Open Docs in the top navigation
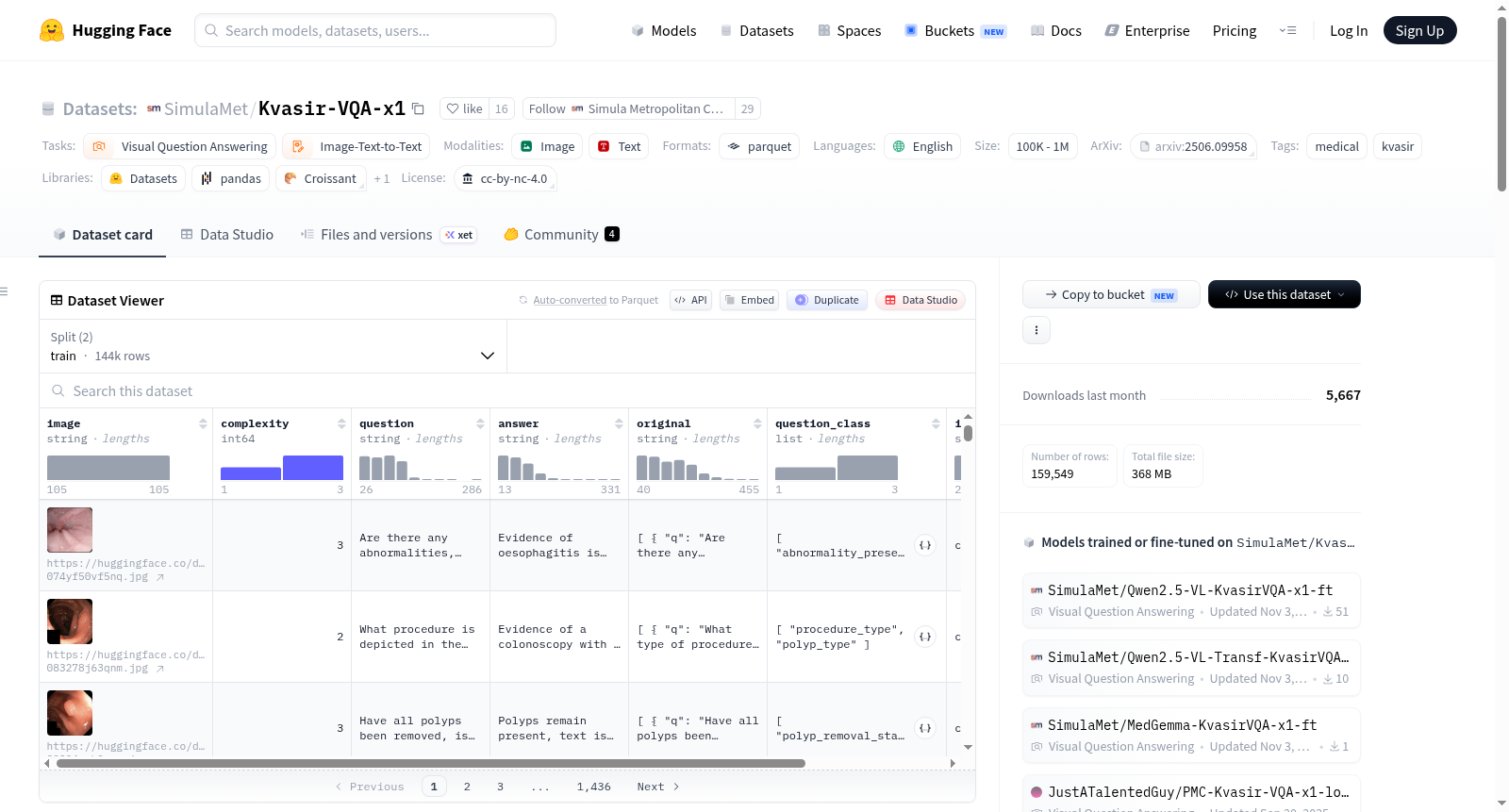Viewport: 1509px width, 812px height. tap(1055, 30)
